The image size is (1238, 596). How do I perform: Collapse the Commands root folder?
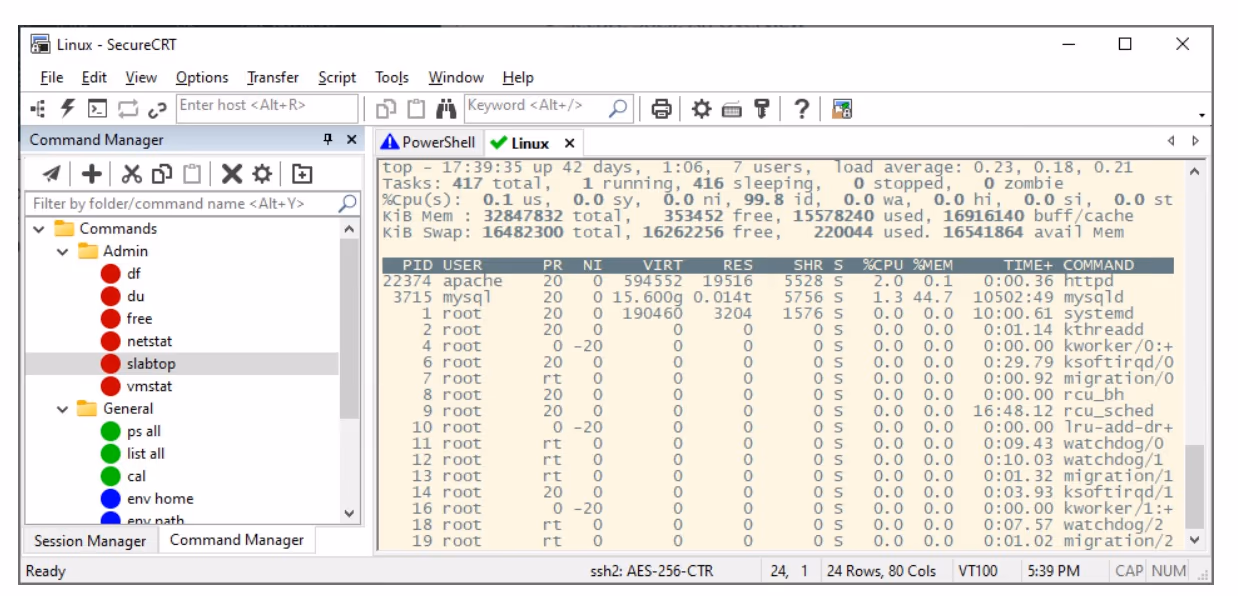(x=39, y=229)
